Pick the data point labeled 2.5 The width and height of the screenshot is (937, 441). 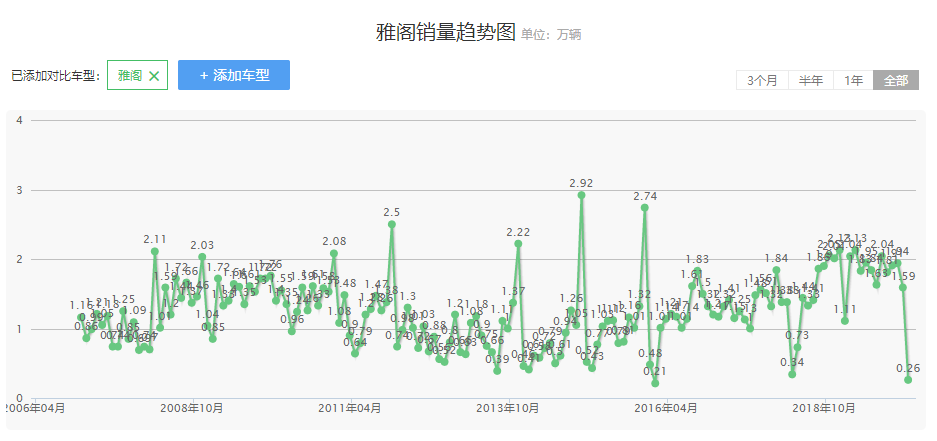click(392, 224)
